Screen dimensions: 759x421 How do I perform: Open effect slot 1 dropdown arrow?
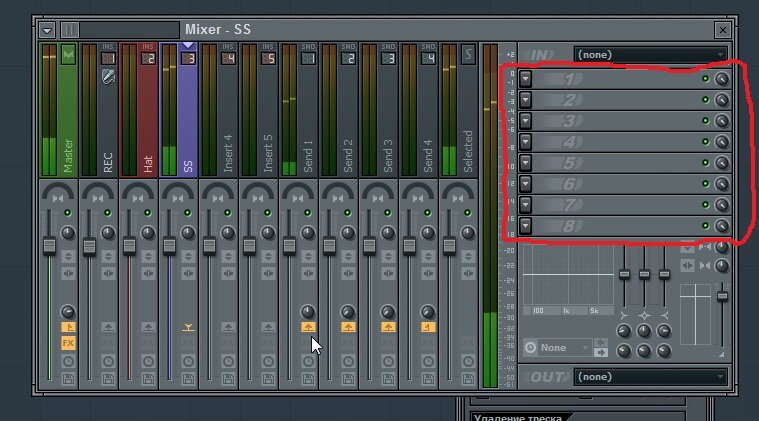(526, 79)
